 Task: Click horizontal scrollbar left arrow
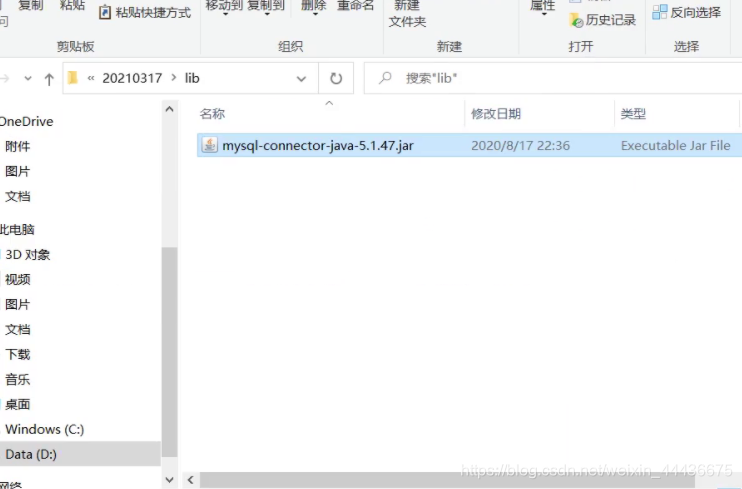pyautogui.click(x=190, y=480)
